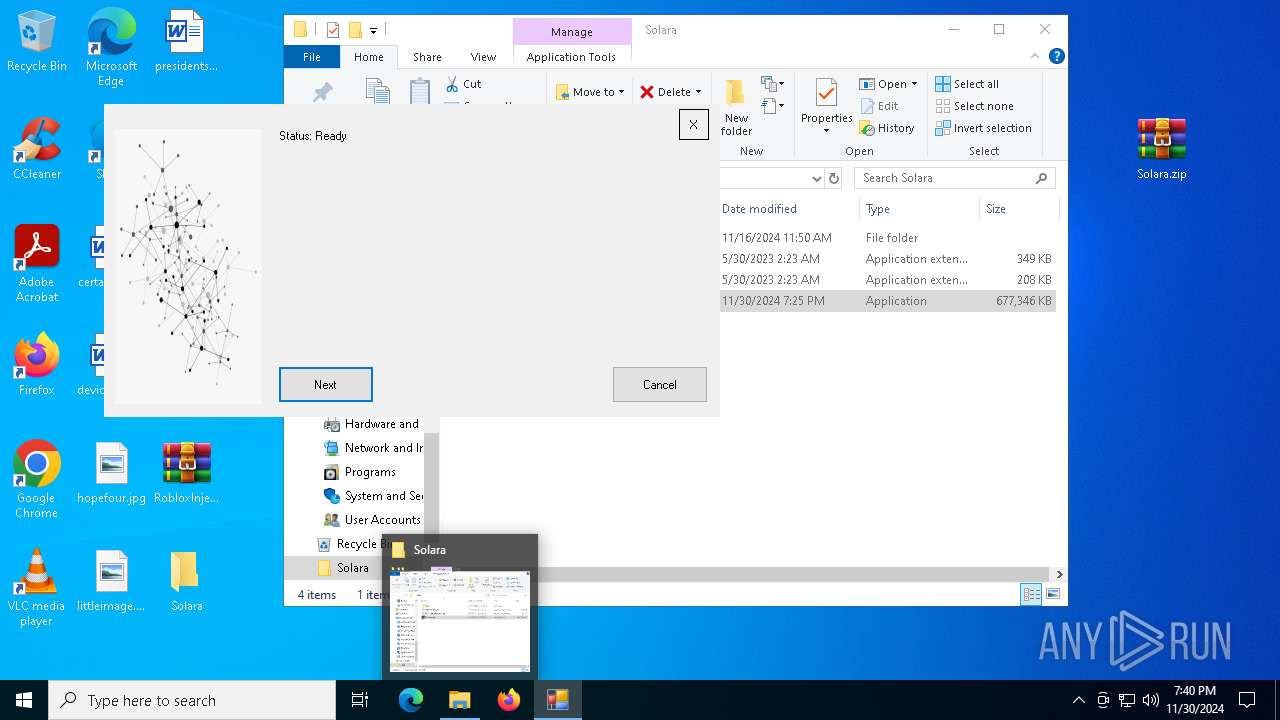The height and width of the screenshot is (720, 1280).
Task: Create a New folder
Action: click(x=736, y=108)
